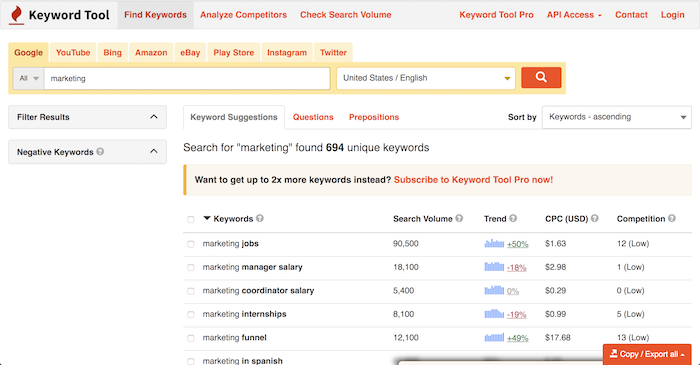This screenshot has width=700, height=365.
Task: Click help icon next to Negative Keywords
Action: 100,152
